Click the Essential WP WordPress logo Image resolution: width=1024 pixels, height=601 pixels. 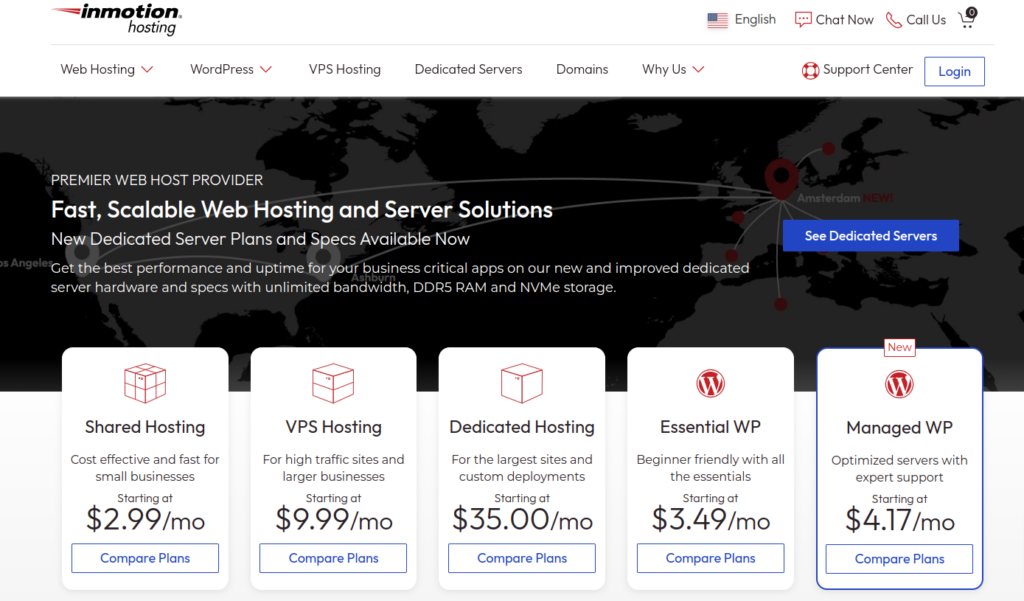coord(711,383)
